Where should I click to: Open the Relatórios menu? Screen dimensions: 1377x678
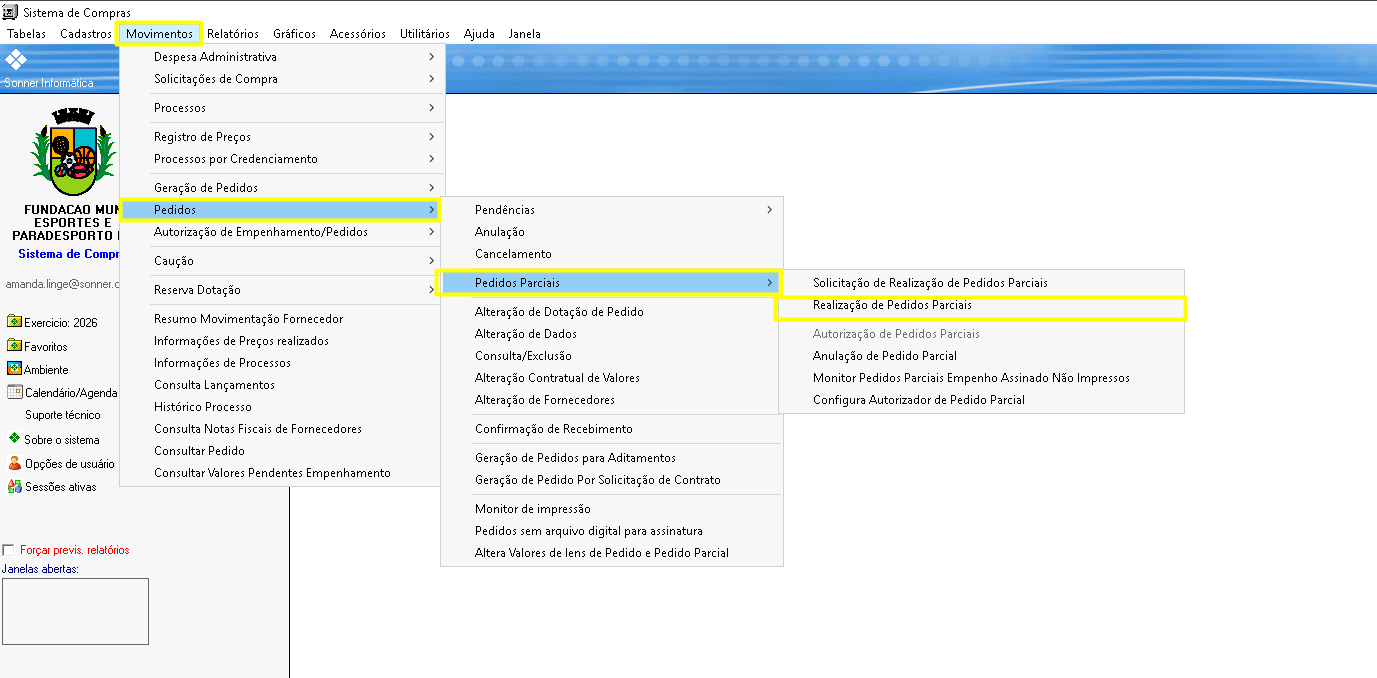(x=232, y=34)
